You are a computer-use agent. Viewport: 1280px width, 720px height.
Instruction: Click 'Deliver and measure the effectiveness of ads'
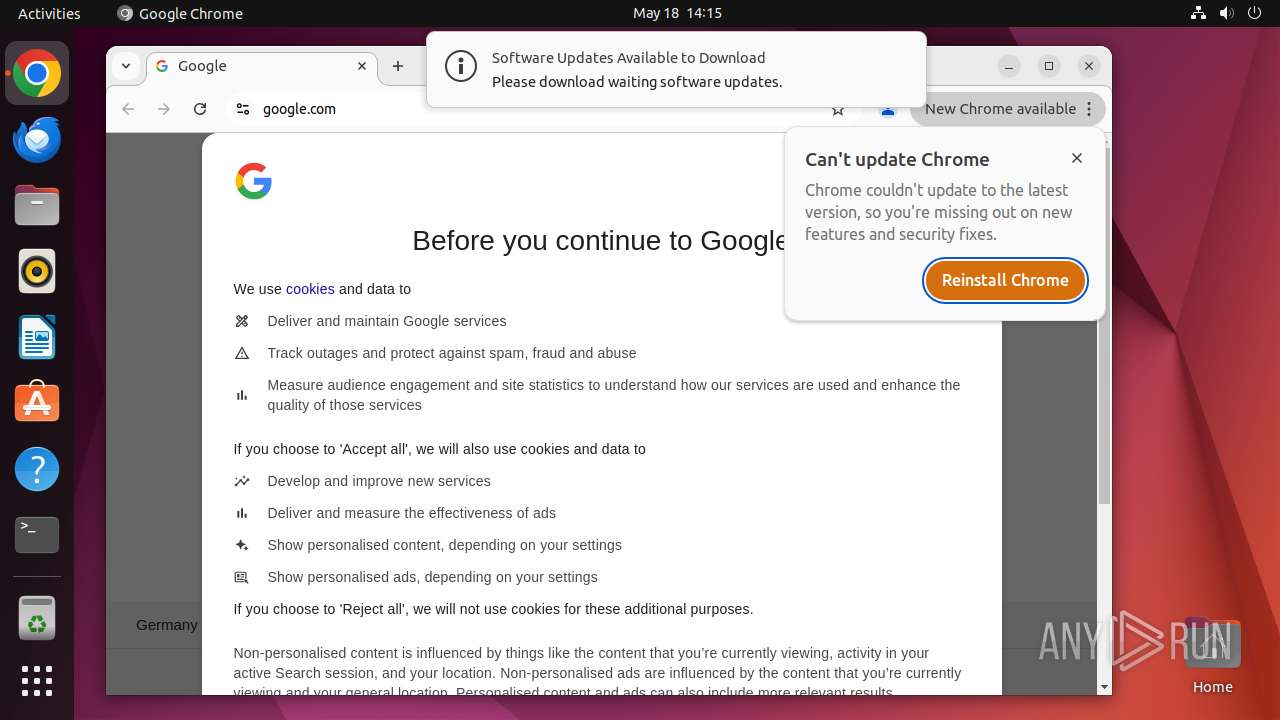click(411, 513)
